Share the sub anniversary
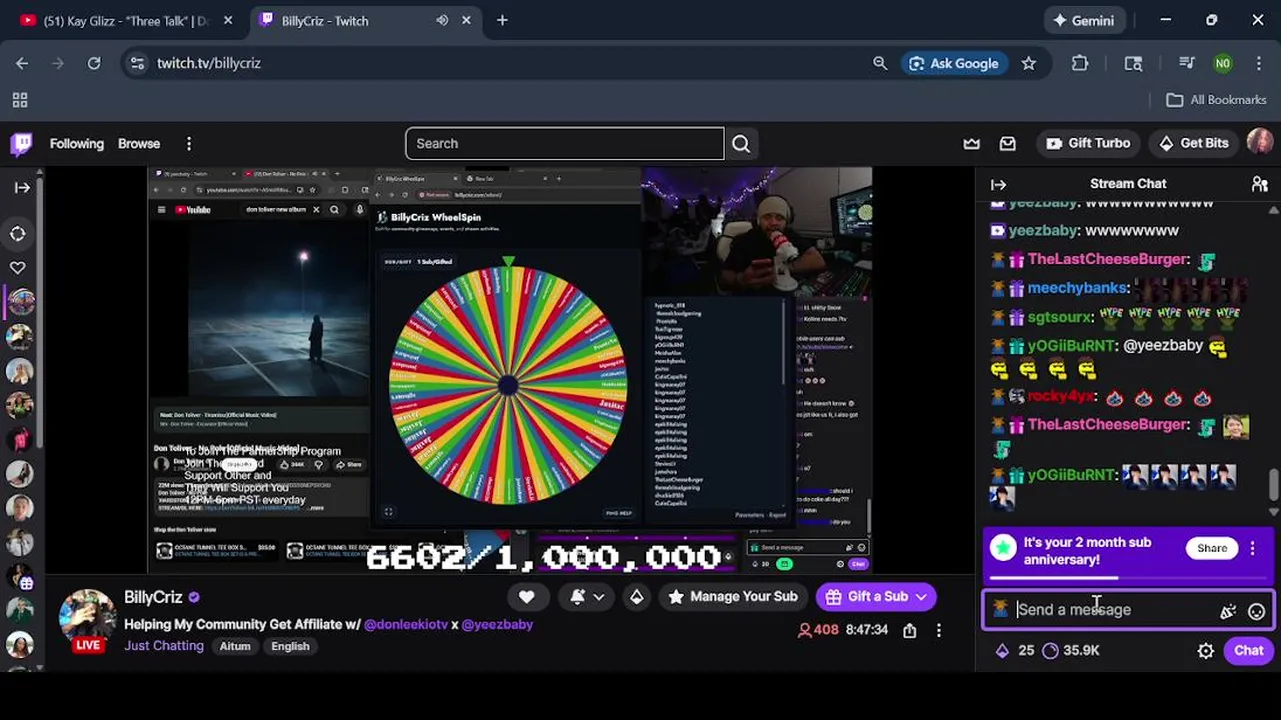The height and width of the screenshot is (720, 1281). coord(1212,548)
